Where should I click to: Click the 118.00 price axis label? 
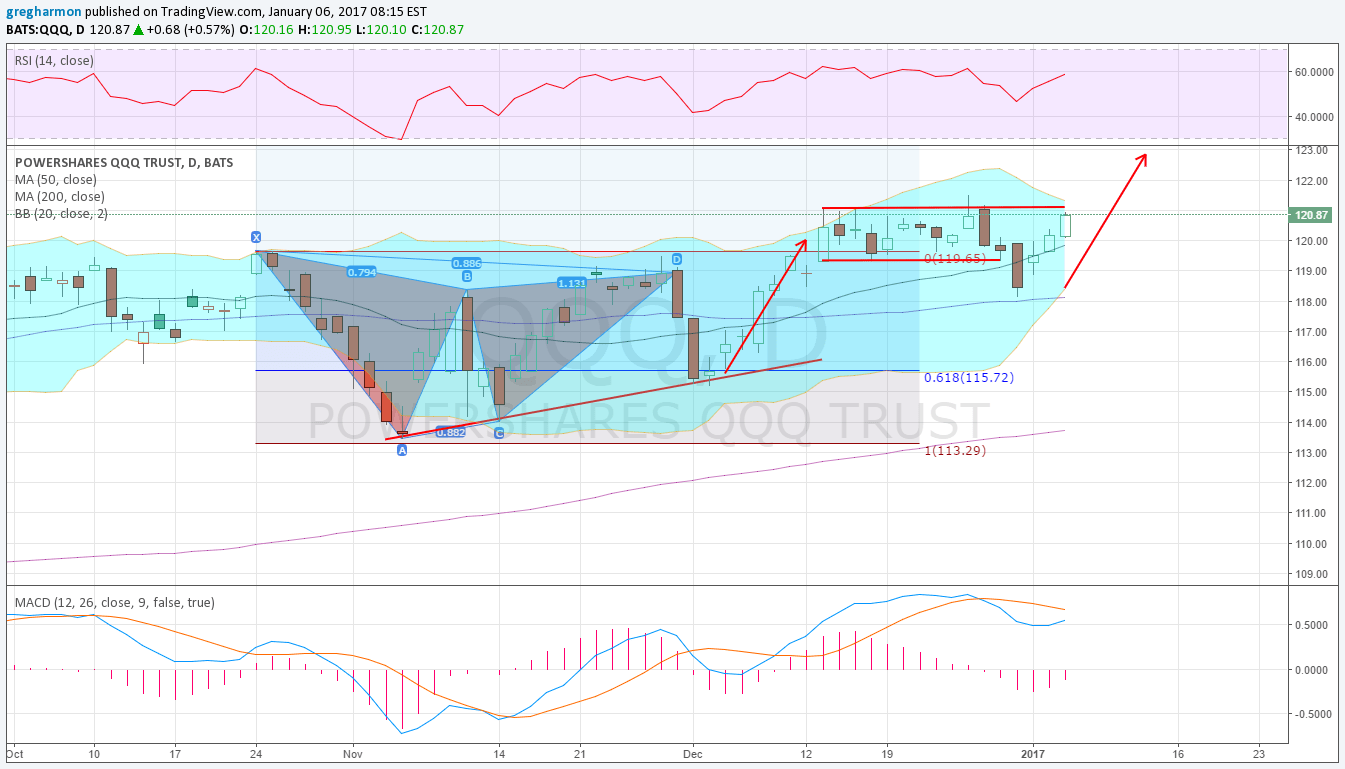coord(1311,302)
